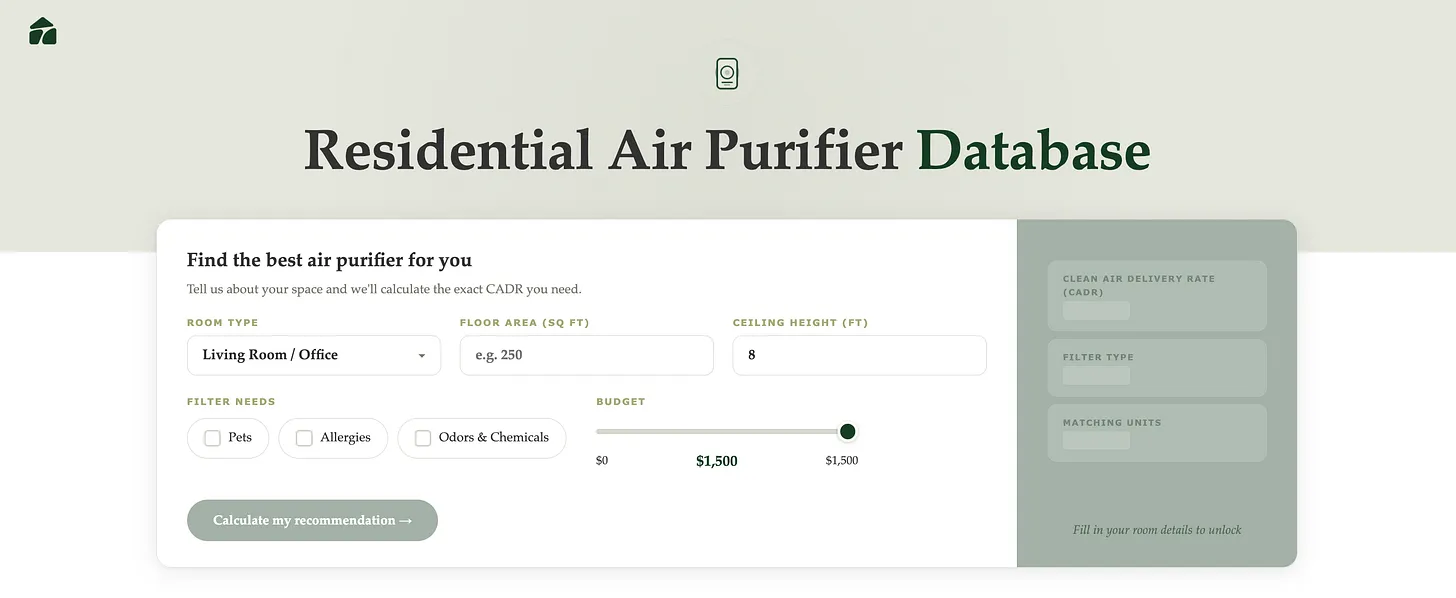Check the Odors & Chemicals filter
The image size is (1456, 598).
point(422,437)
